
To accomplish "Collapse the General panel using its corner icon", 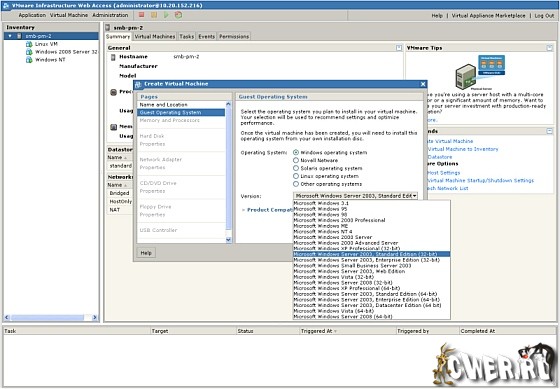I will coord(399,48).
